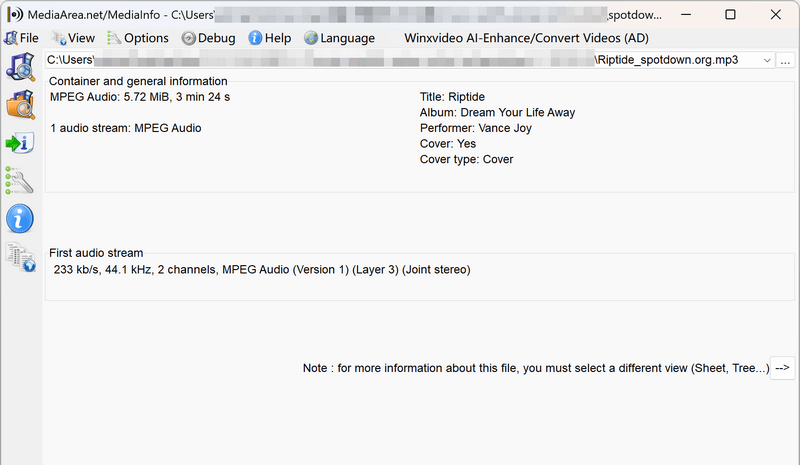Open the File menu
Image resolution: width=800 pixels, height=465 pixels.
pyautogui.click(x=21, y=38)
